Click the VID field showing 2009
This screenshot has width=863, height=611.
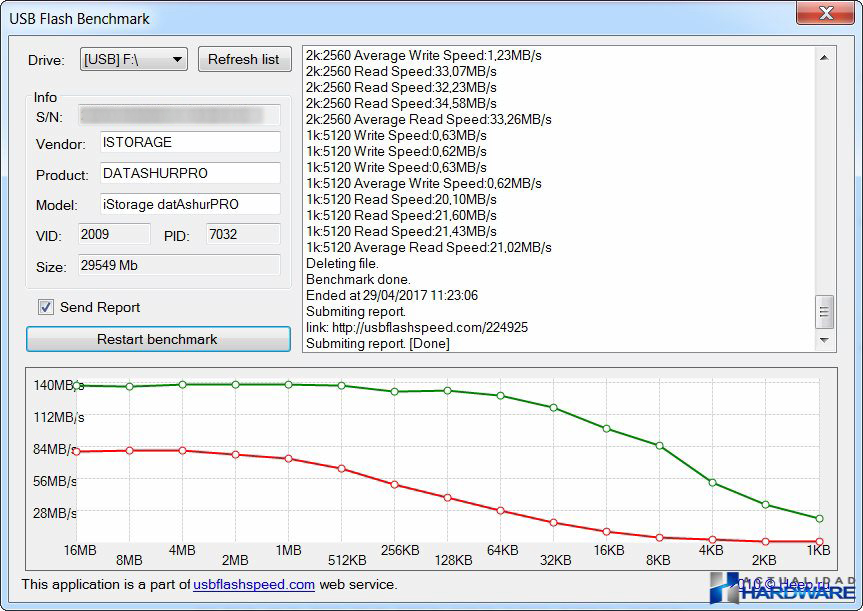114,234
